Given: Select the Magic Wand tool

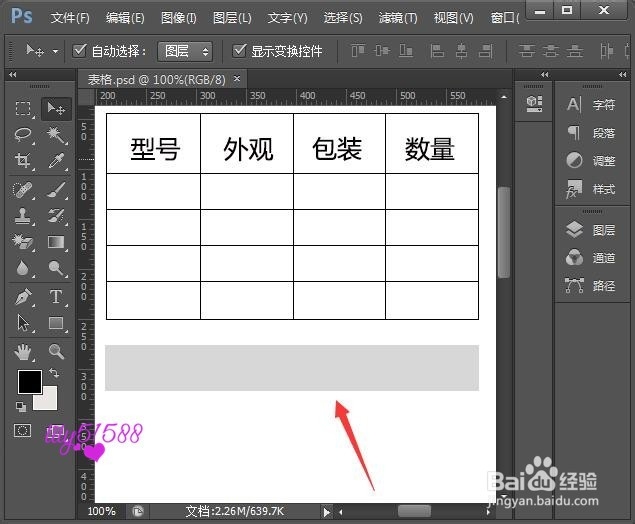Looking at the screenshot, I should point(56,134).
